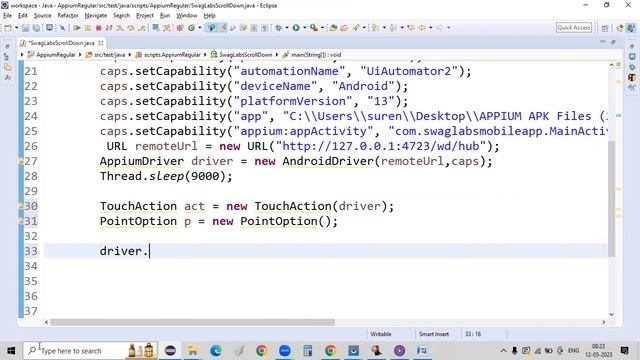Image resolution: width=640 pixels, height=360 pixels.
Task: Click the warning marker on line 27
Action: coord(20,161)
